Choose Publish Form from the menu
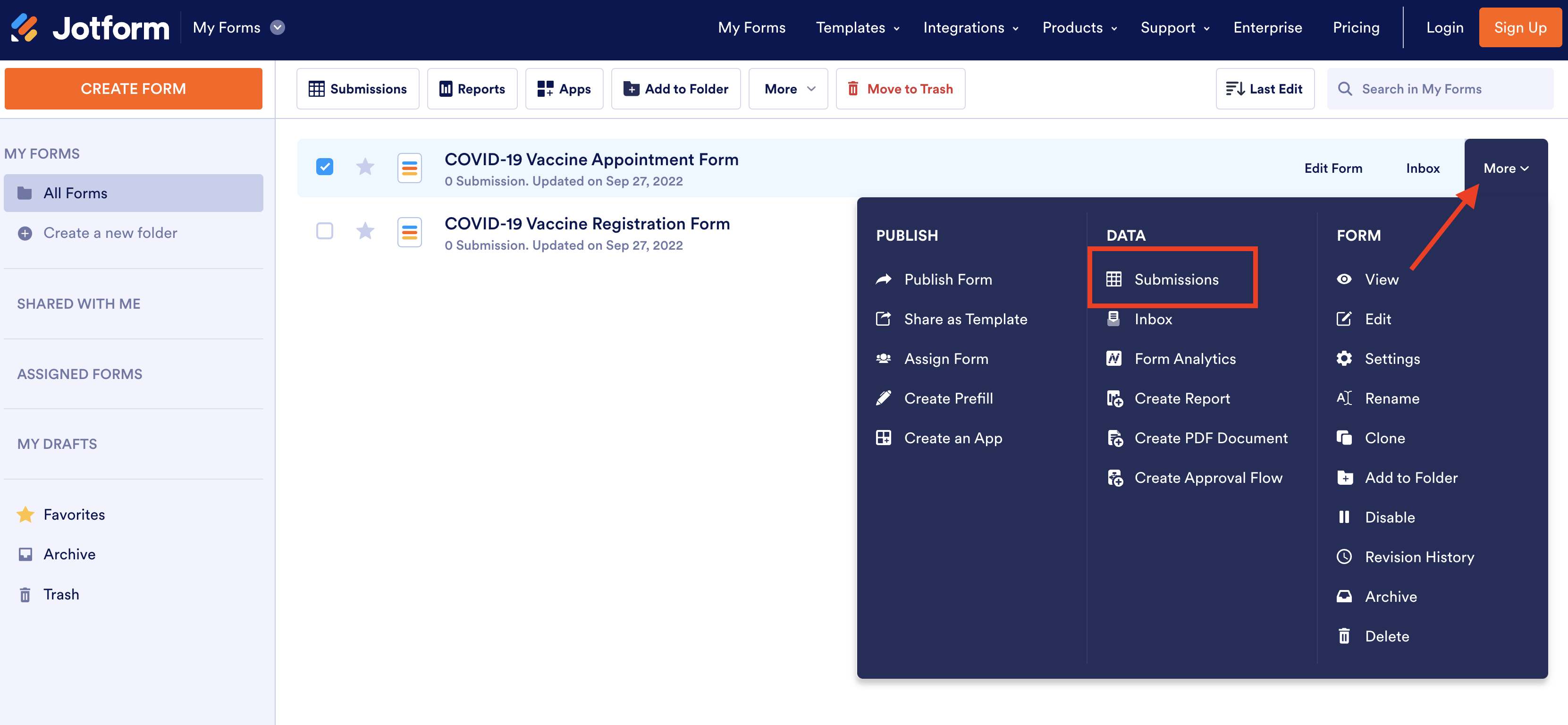This screenshot has width=1568, height=725. 947,279
